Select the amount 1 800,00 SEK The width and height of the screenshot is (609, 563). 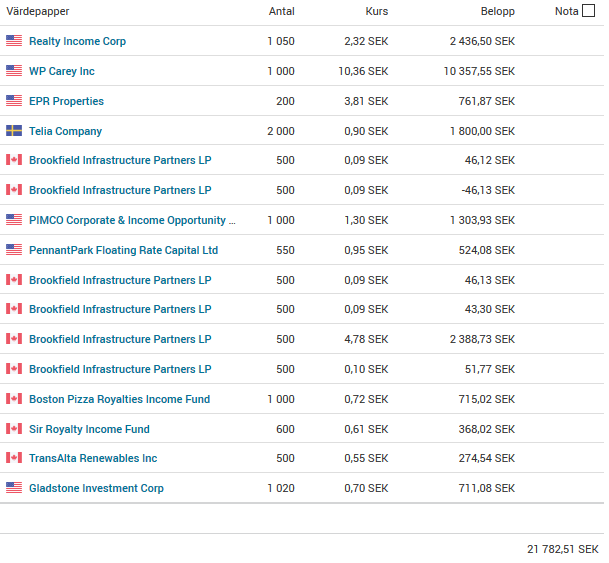click(482, 131)
